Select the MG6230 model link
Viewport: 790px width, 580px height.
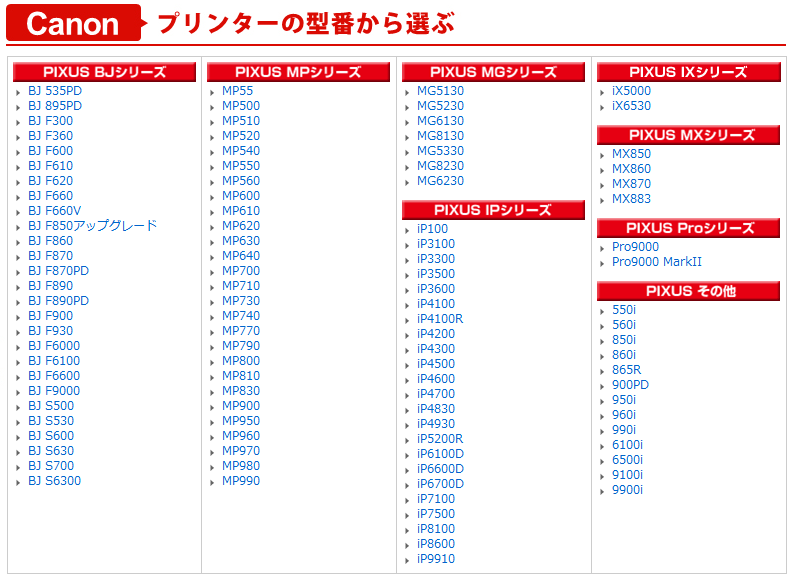(x=440, y=180)
